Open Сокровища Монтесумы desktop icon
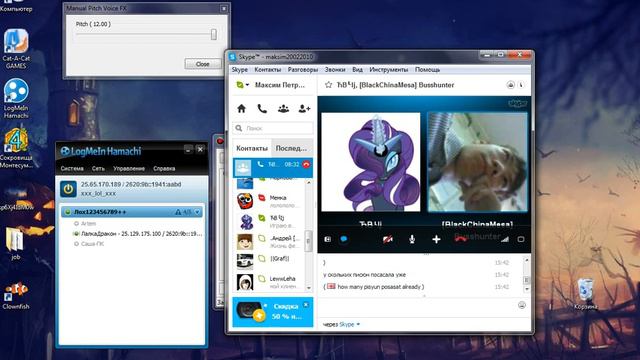 click(x=16, y=148)
